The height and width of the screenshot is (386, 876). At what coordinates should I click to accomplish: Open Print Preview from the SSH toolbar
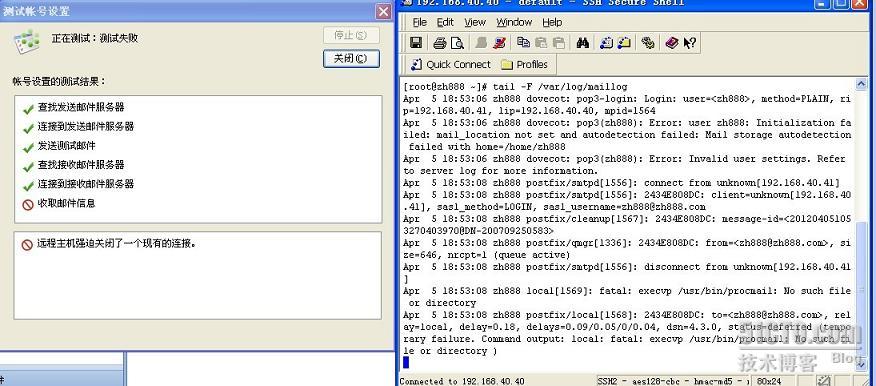(x=457, y=42)
